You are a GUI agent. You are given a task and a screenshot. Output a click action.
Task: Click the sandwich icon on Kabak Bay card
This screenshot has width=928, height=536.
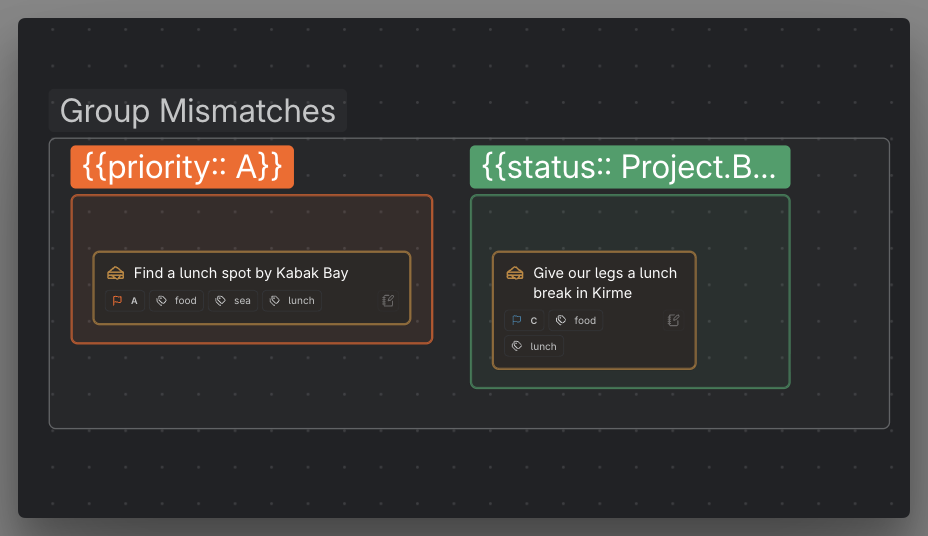tap(115, 273)
